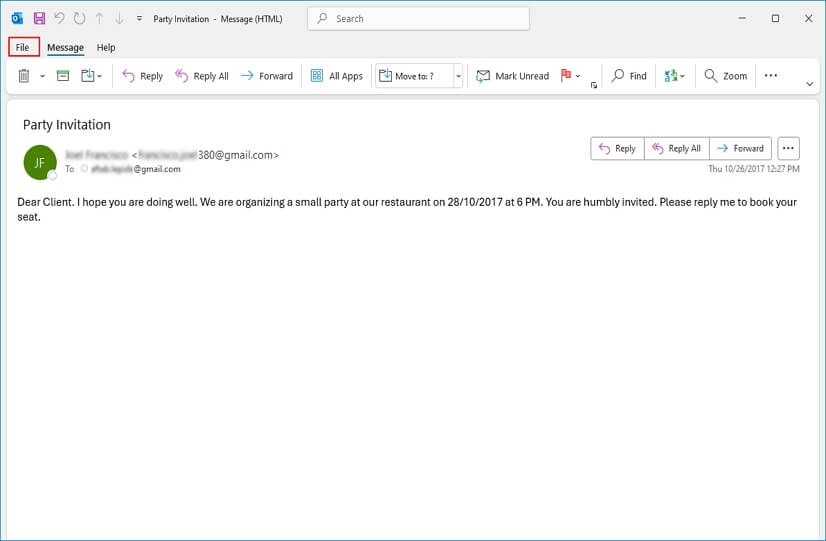Click the Save icon in quick access toolbar
826x541 pixels.
[39, 18]
